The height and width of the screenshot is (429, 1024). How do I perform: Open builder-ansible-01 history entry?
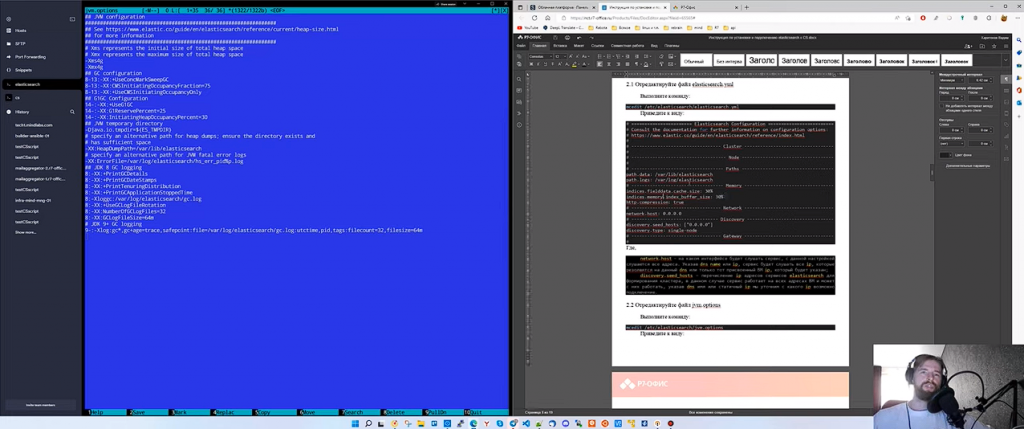point(32,136)
